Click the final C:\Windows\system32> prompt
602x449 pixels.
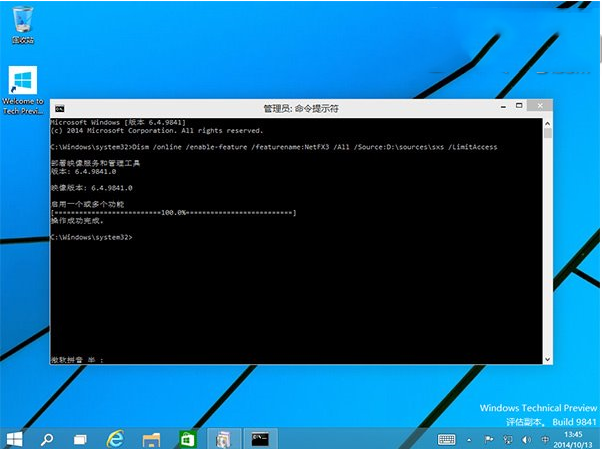[x=91, y=237]
